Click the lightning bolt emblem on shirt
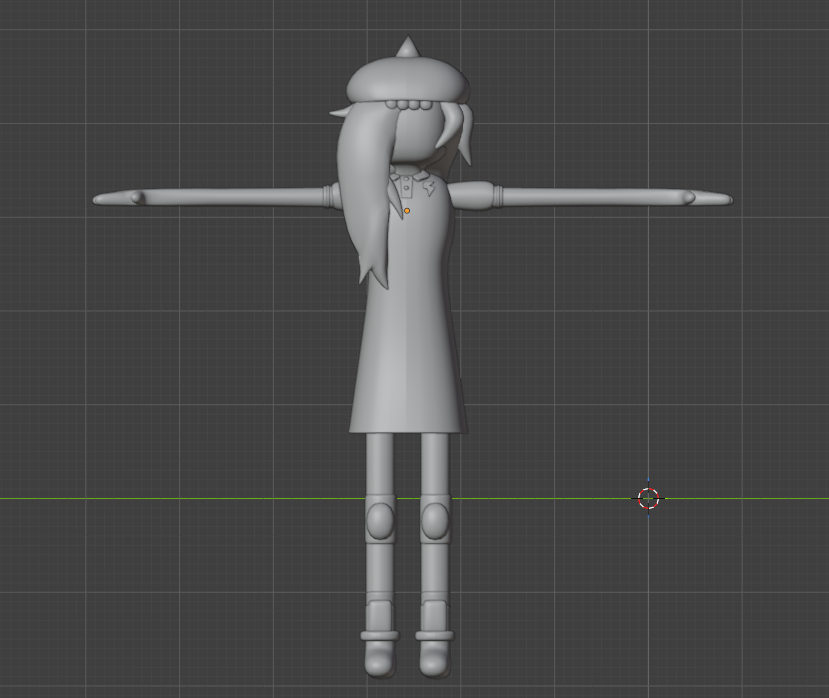829x698 pixels. [430, 187]
